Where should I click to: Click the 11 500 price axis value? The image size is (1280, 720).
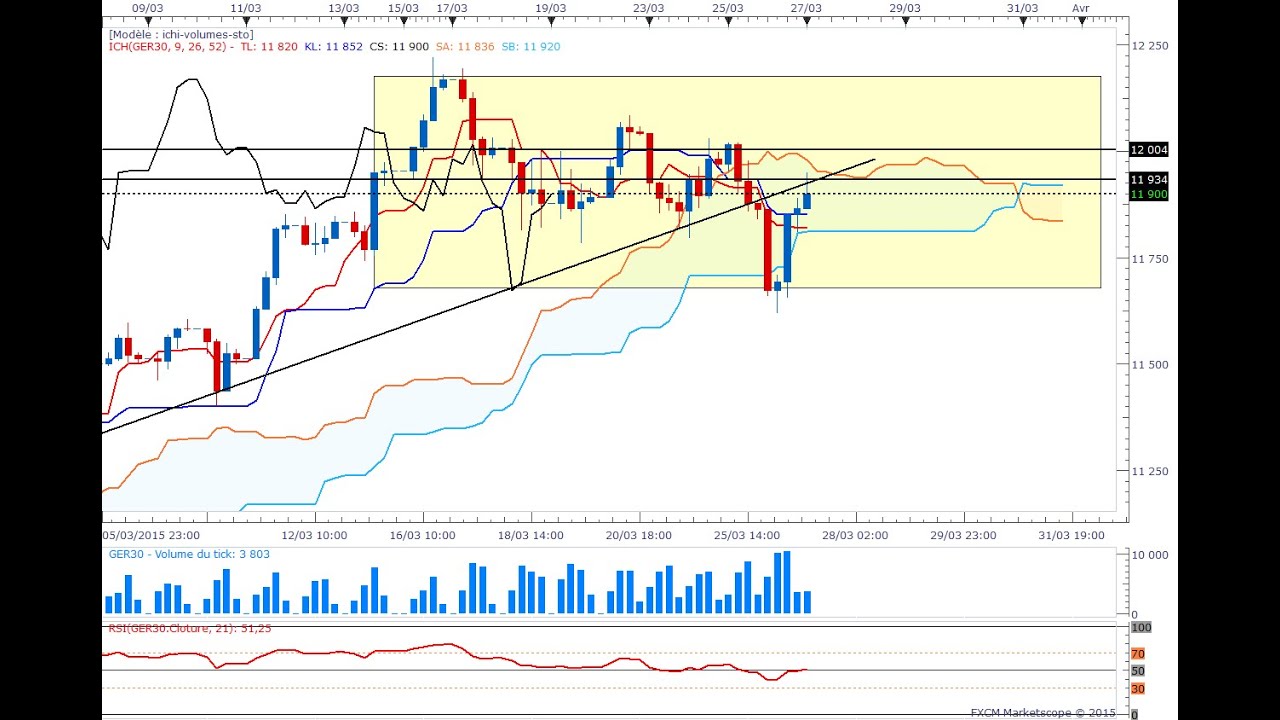pos(1149,365)
